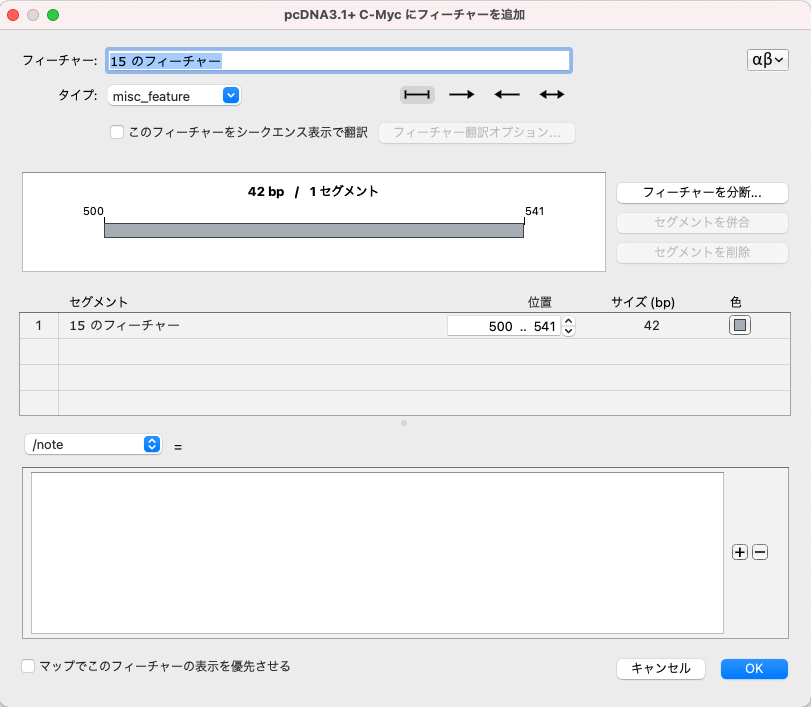This screenshot has width=811, height=707.
Task: Open the αβ display options dropdown
Action: pyautogui.click(x=769, y=60)
